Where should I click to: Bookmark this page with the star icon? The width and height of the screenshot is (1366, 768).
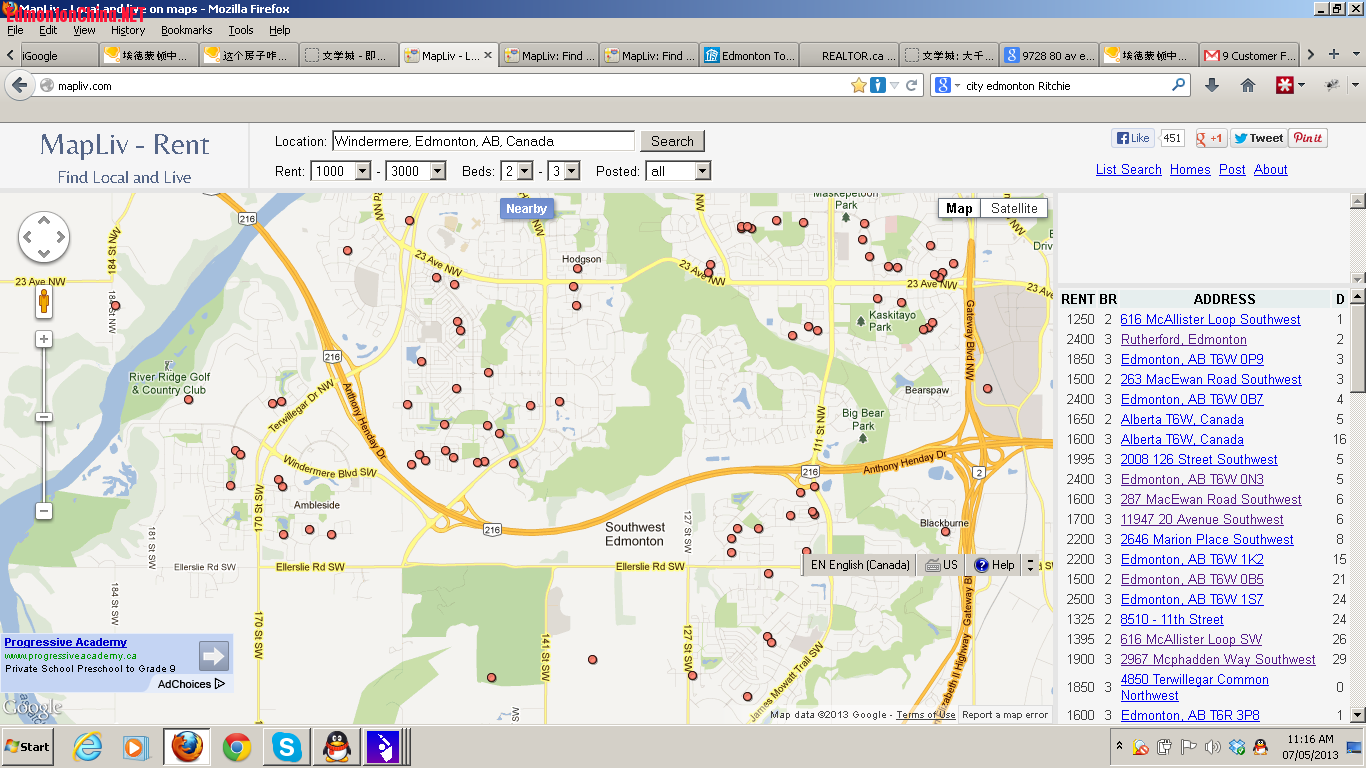858,86
